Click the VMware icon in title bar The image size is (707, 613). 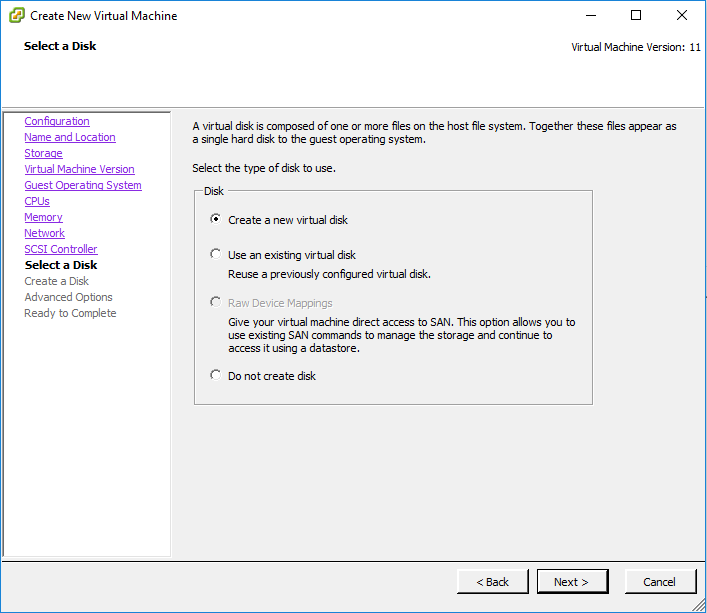click(17, 15)
